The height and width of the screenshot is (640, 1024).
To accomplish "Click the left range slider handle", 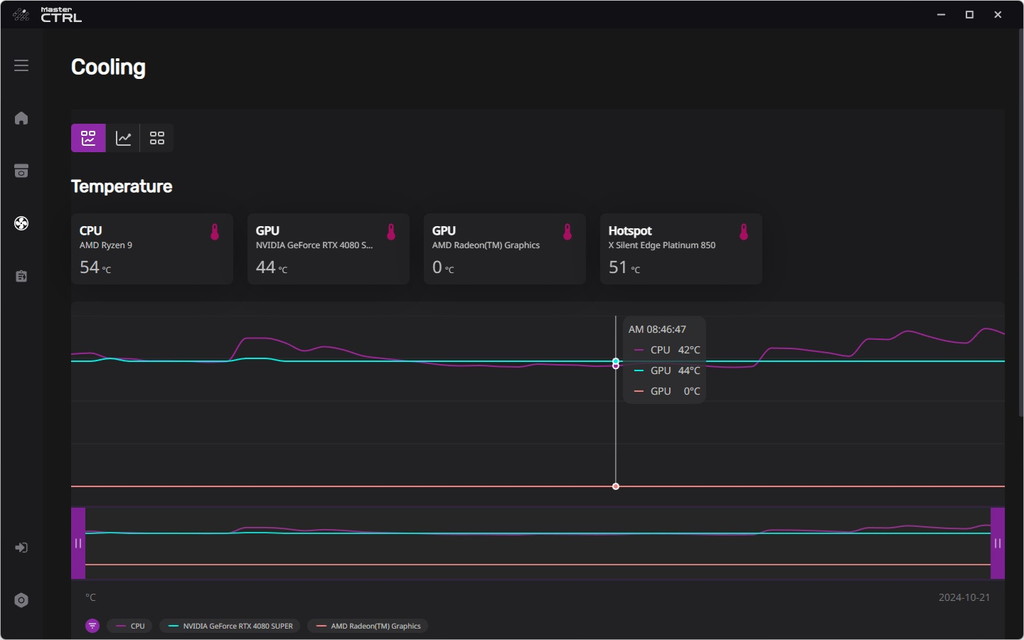I will [78, 543].
